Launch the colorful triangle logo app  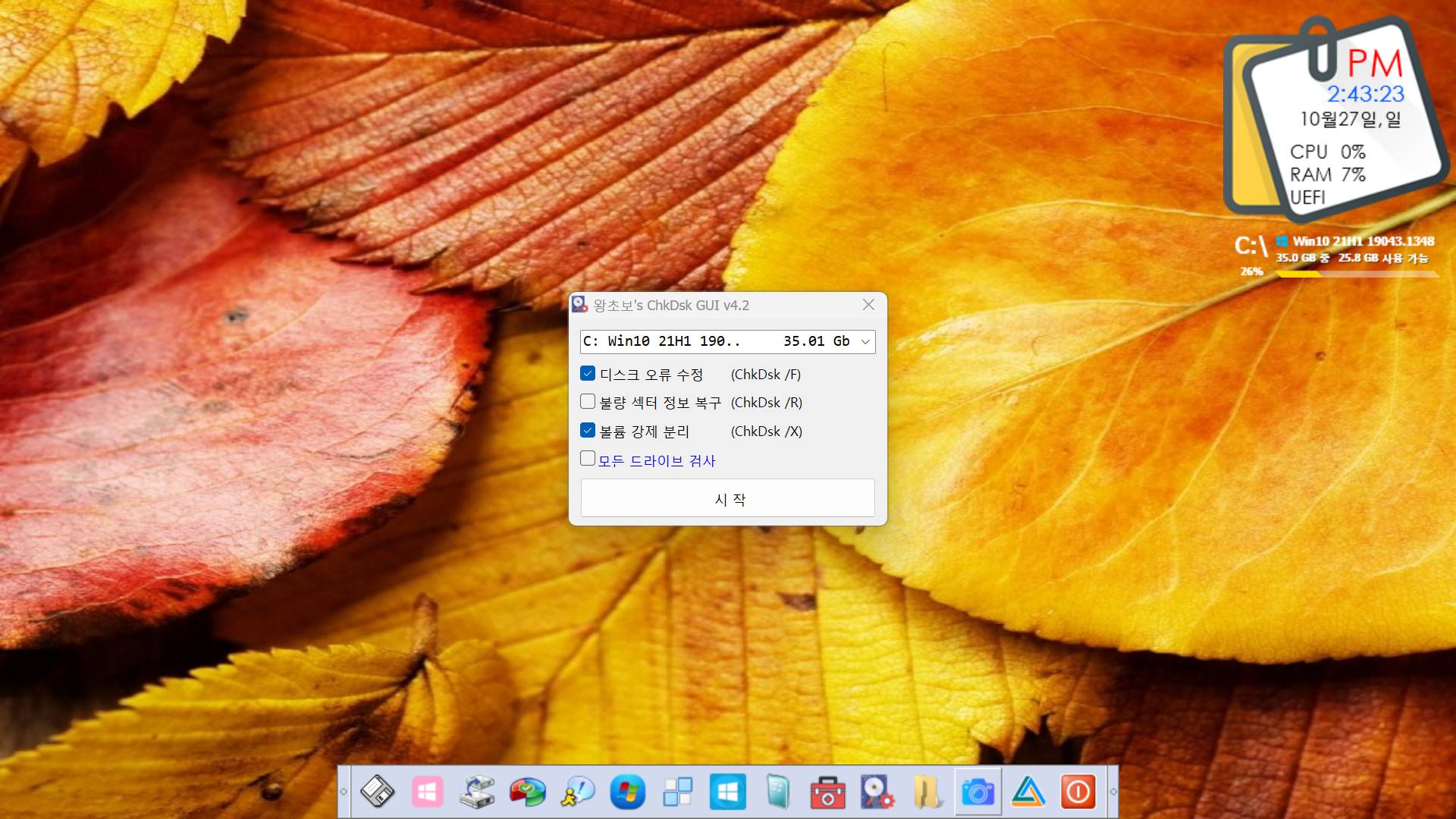[1028, 792]
